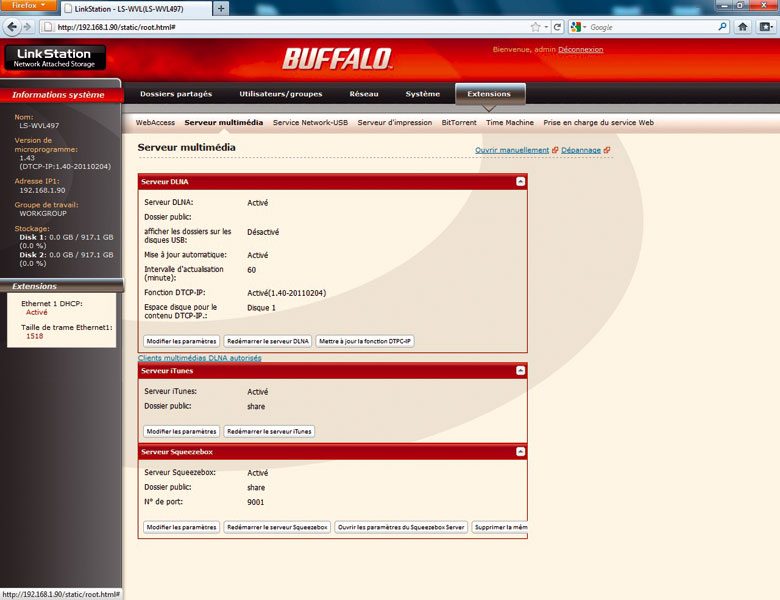
Task: Click port number 9001 value
Action: pos(256,502)
